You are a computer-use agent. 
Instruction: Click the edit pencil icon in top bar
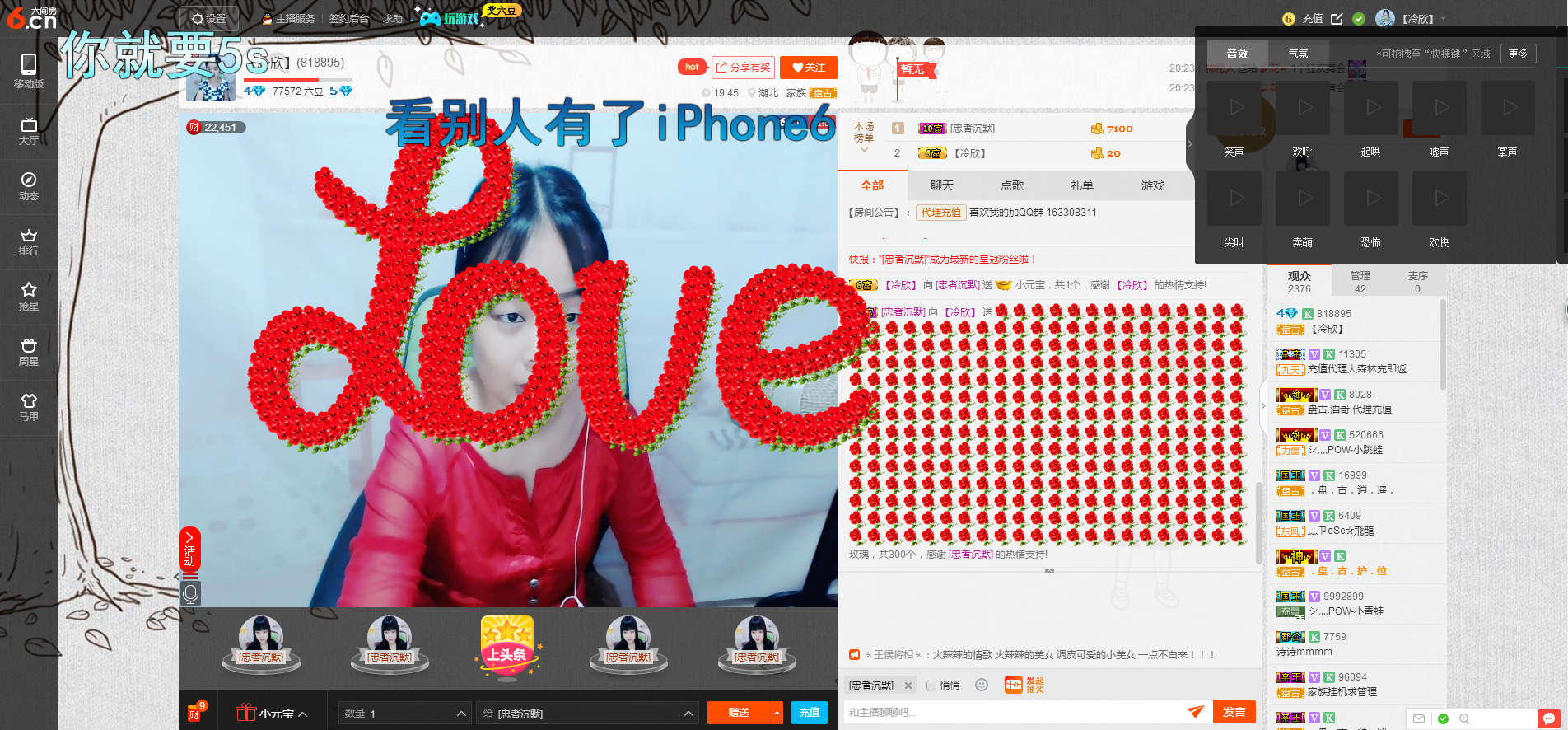click(1337, 18)
